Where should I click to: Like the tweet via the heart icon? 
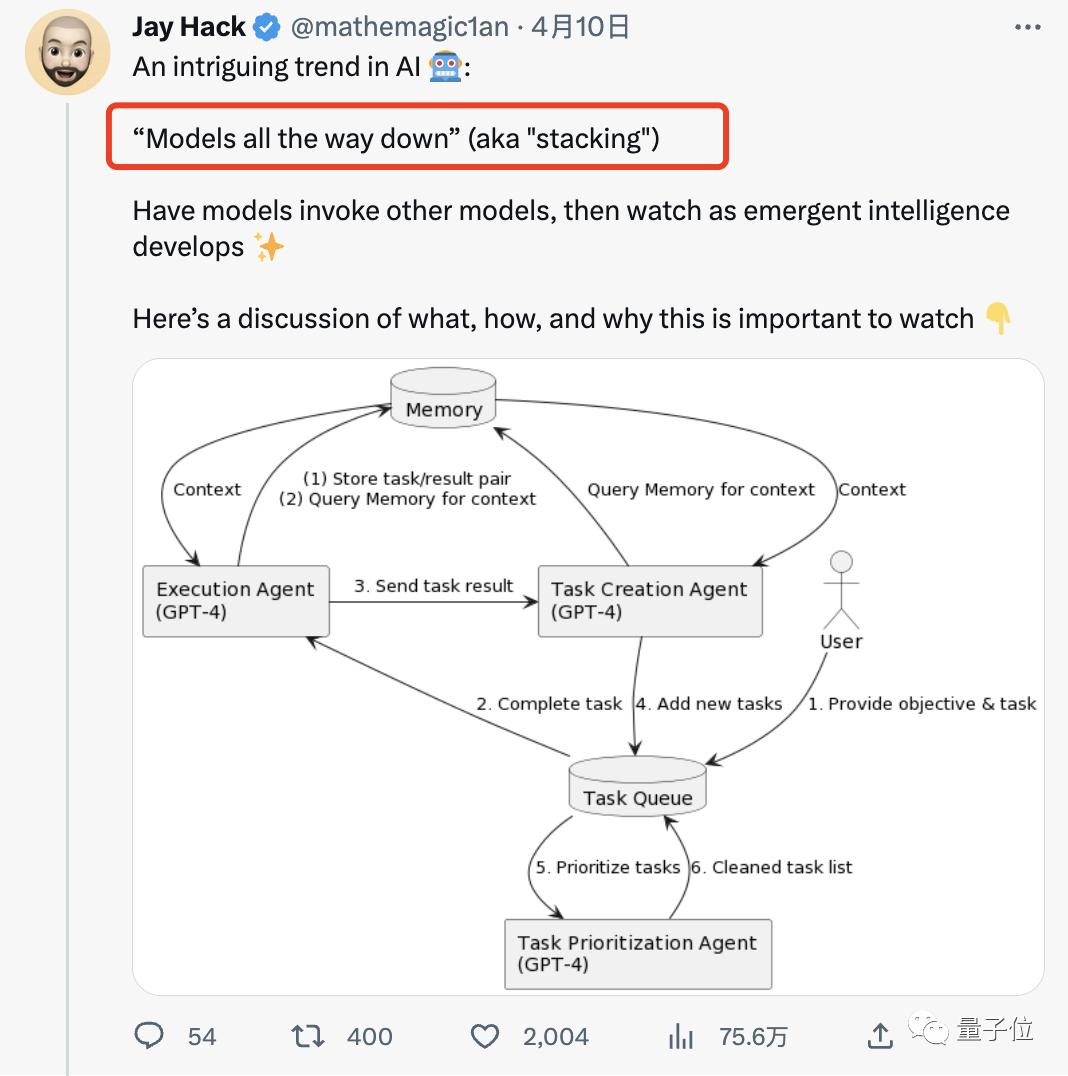pos(484,1037)
